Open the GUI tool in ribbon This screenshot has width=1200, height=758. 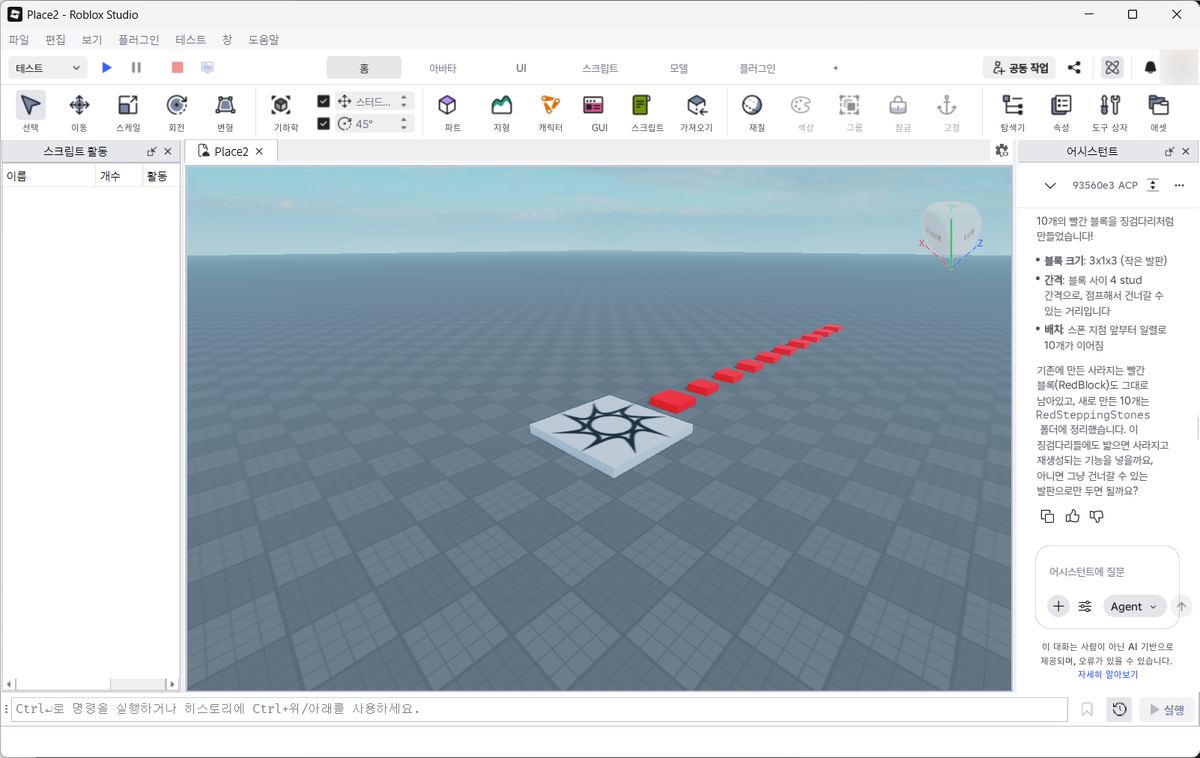point(599,113)
